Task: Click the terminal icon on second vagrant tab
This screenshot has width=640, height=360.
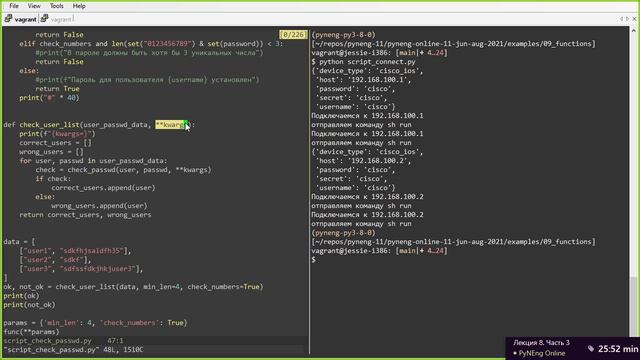Action: click(45, 19)
